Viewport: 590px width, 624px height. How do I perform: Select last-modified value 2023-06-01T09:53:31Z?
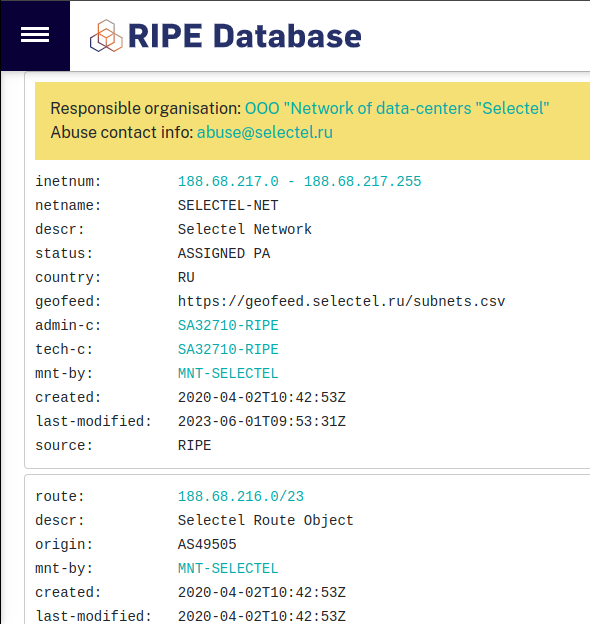(262, 421)
